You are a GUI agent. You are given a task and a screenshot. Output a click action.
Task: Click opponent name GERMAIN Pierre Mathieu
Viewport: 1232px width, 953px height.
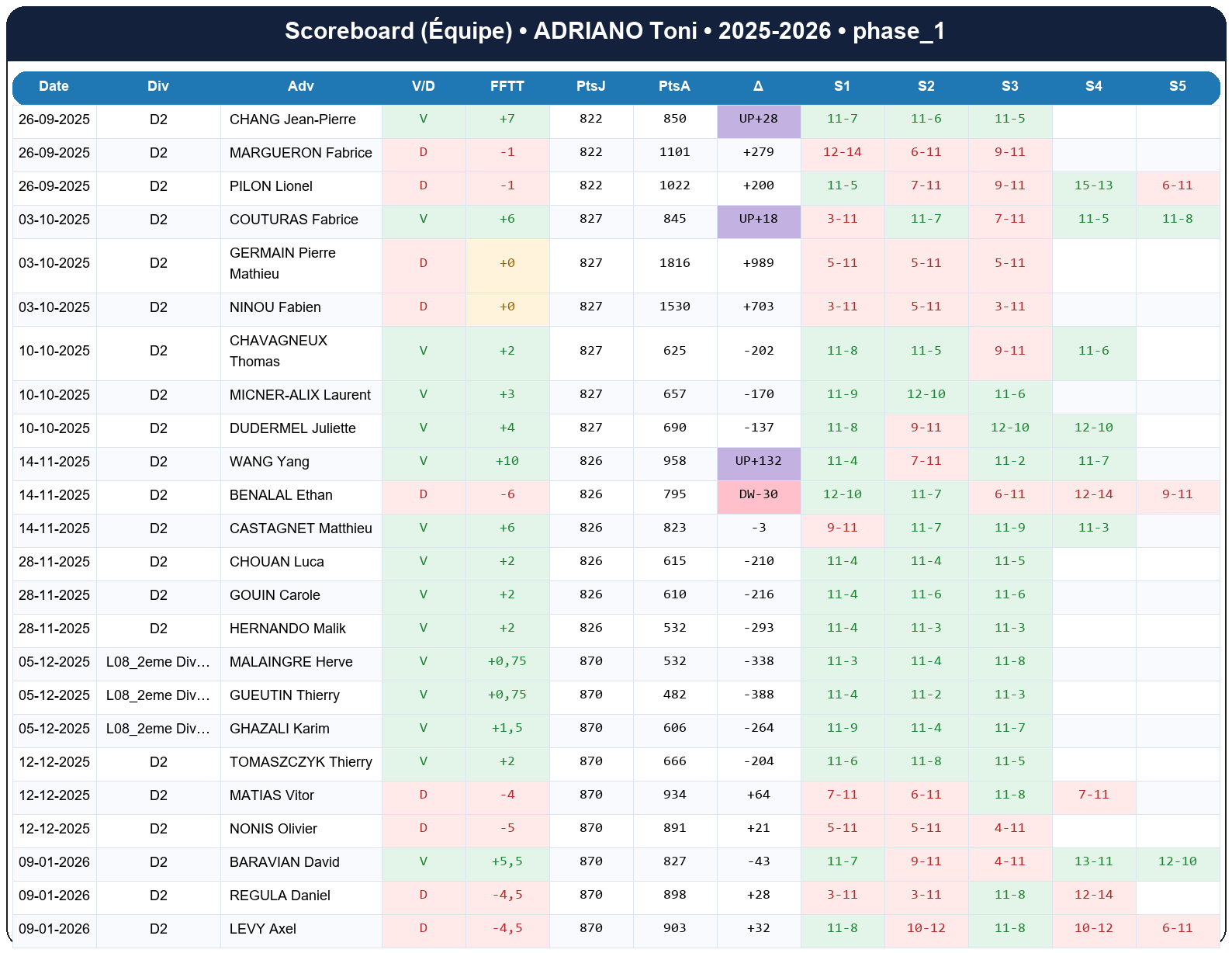[x=282, y=263]
